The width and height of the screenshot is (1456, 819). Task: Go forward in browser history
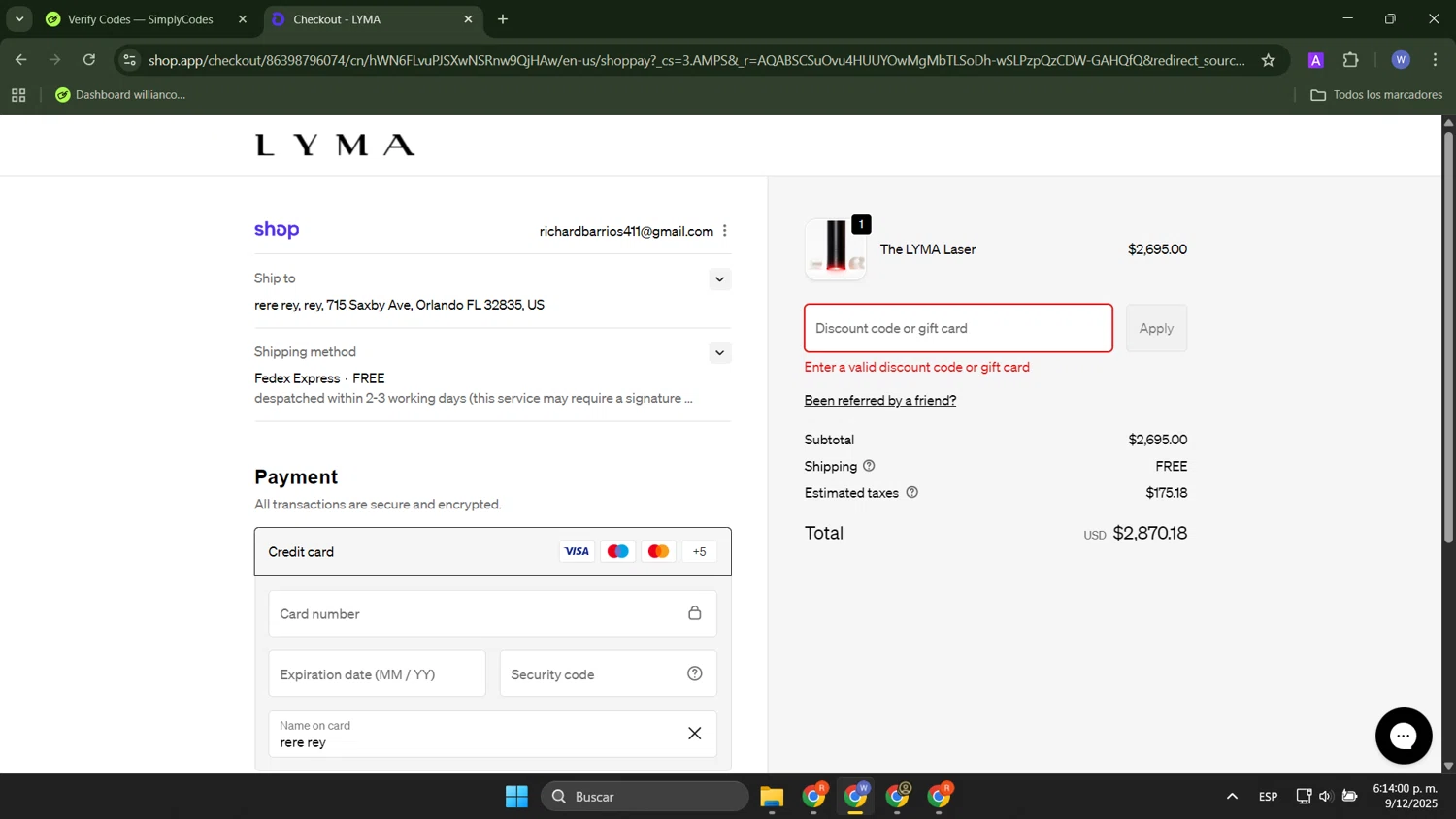54,60
